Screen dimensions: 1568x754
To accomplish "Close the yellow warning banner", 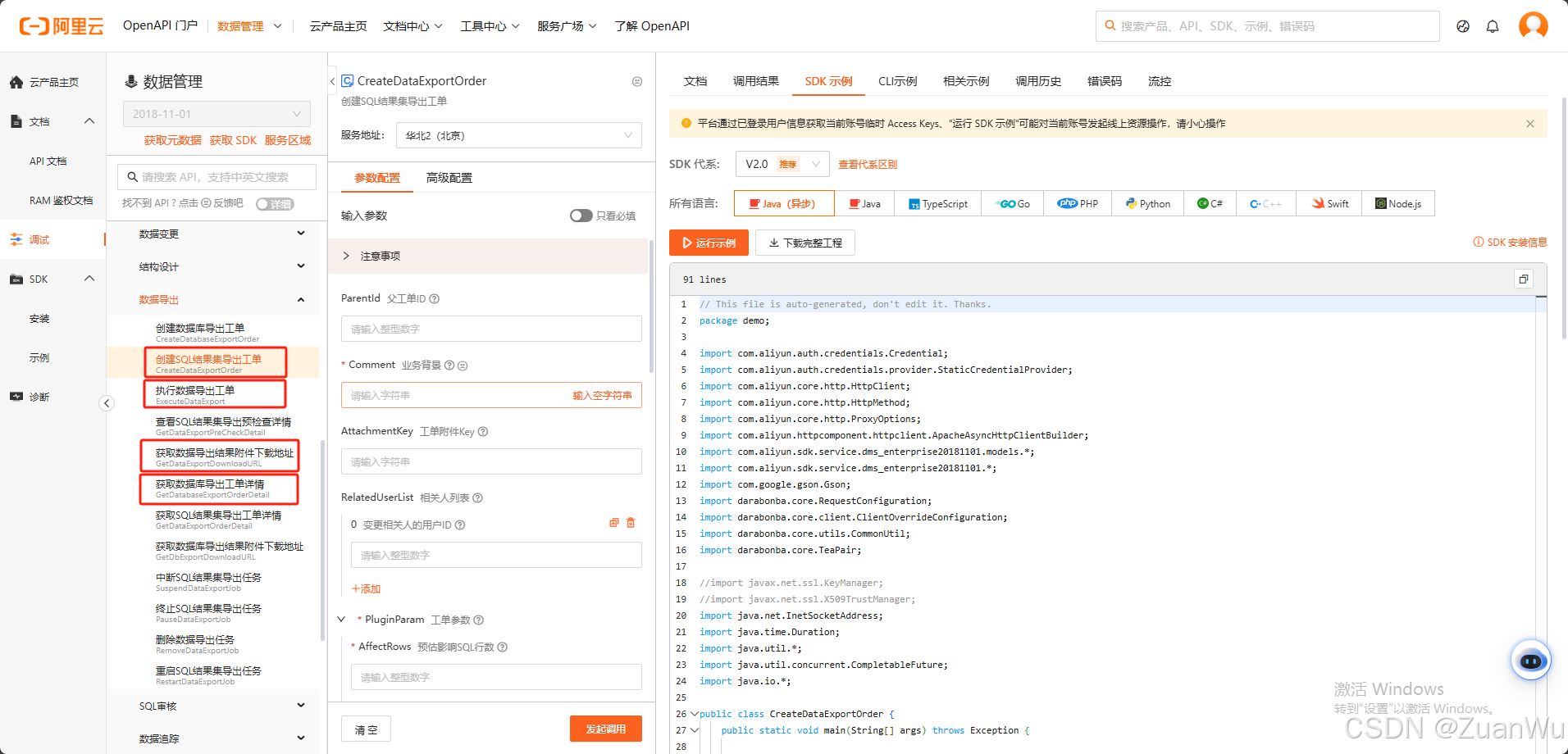I will [1530, 124].
